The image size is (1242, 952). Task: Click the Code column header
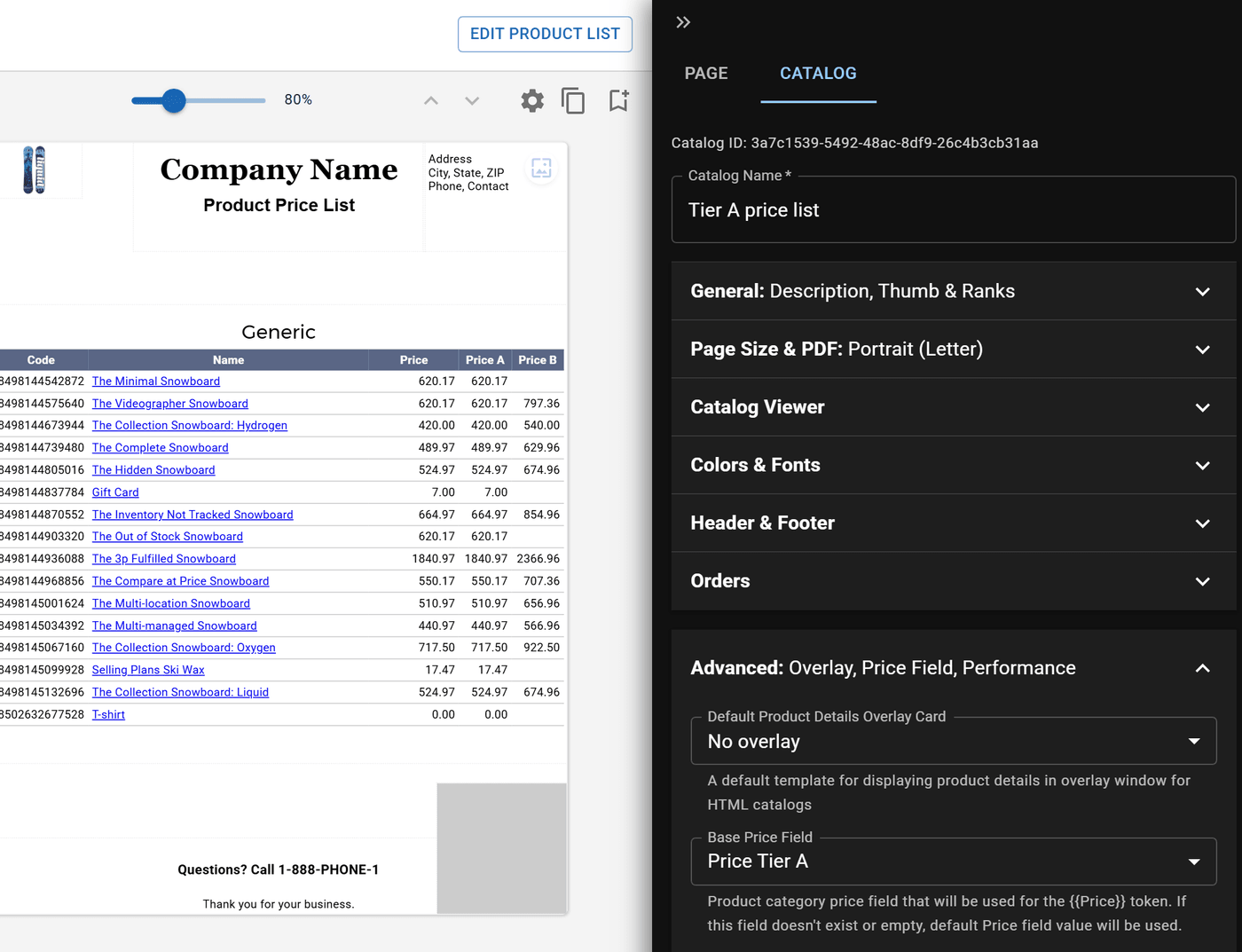tap(41, 360)
